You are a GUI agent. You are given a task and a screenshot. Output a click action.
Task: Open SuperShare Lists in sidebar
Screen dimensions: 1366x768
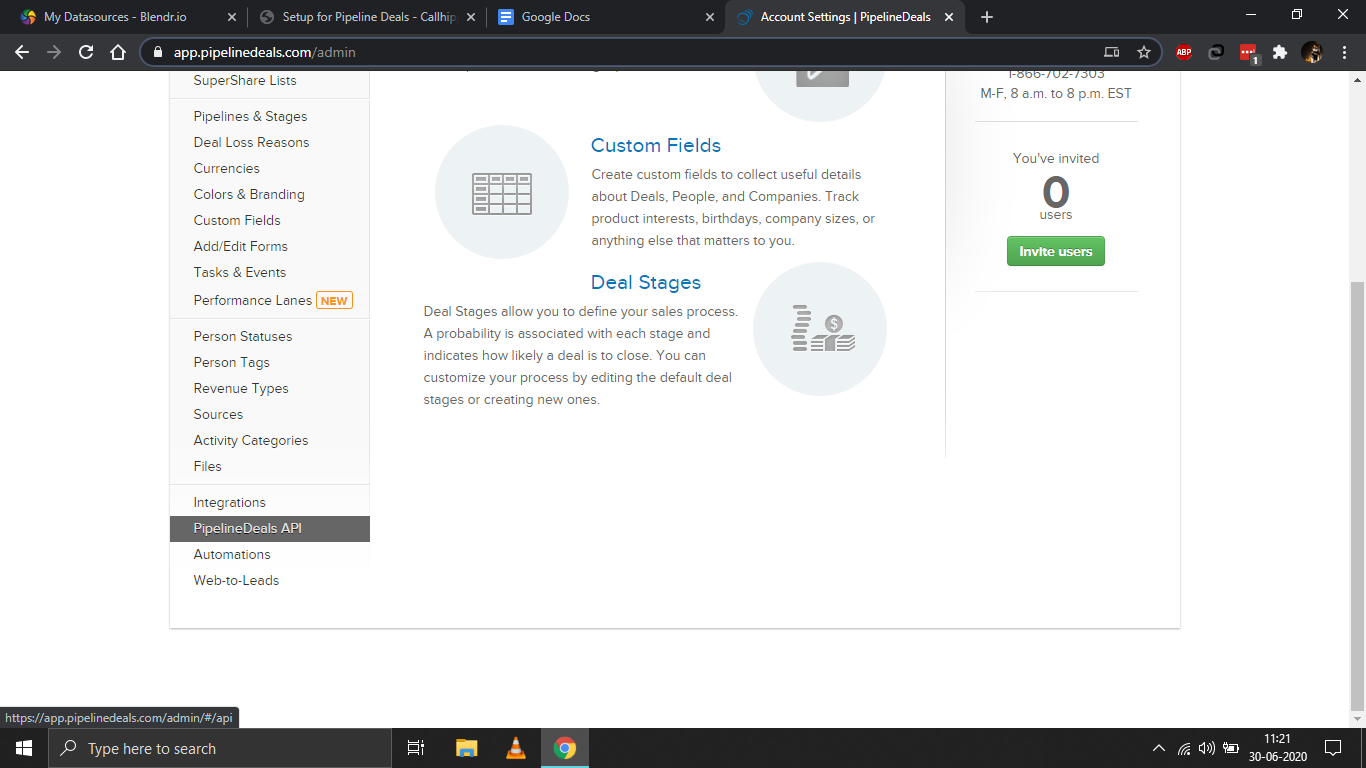point(245,80)
